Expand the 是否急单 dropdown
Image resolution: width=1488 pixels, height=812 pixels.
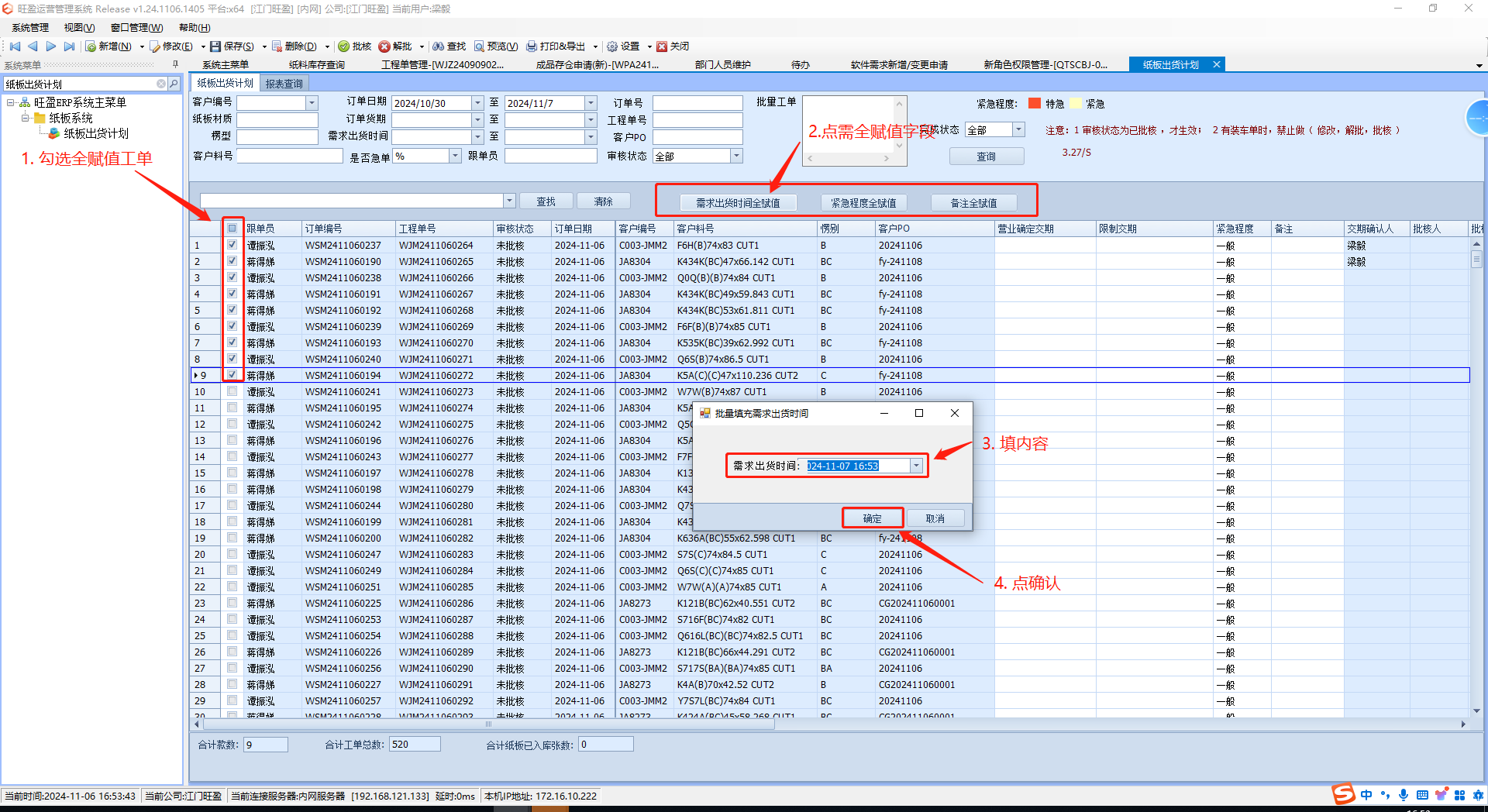455,156
